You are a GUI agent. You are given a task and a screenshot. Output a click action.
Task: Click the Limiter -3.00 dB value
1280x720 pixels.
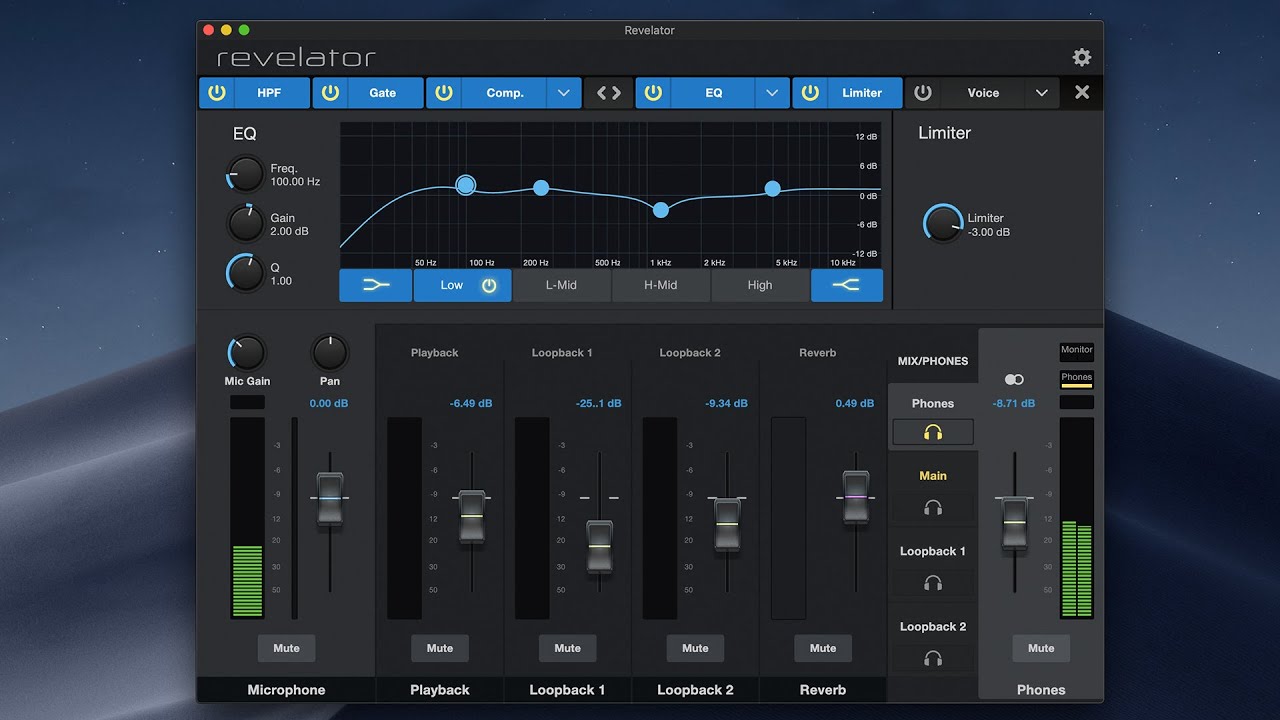tap(989, 232)
